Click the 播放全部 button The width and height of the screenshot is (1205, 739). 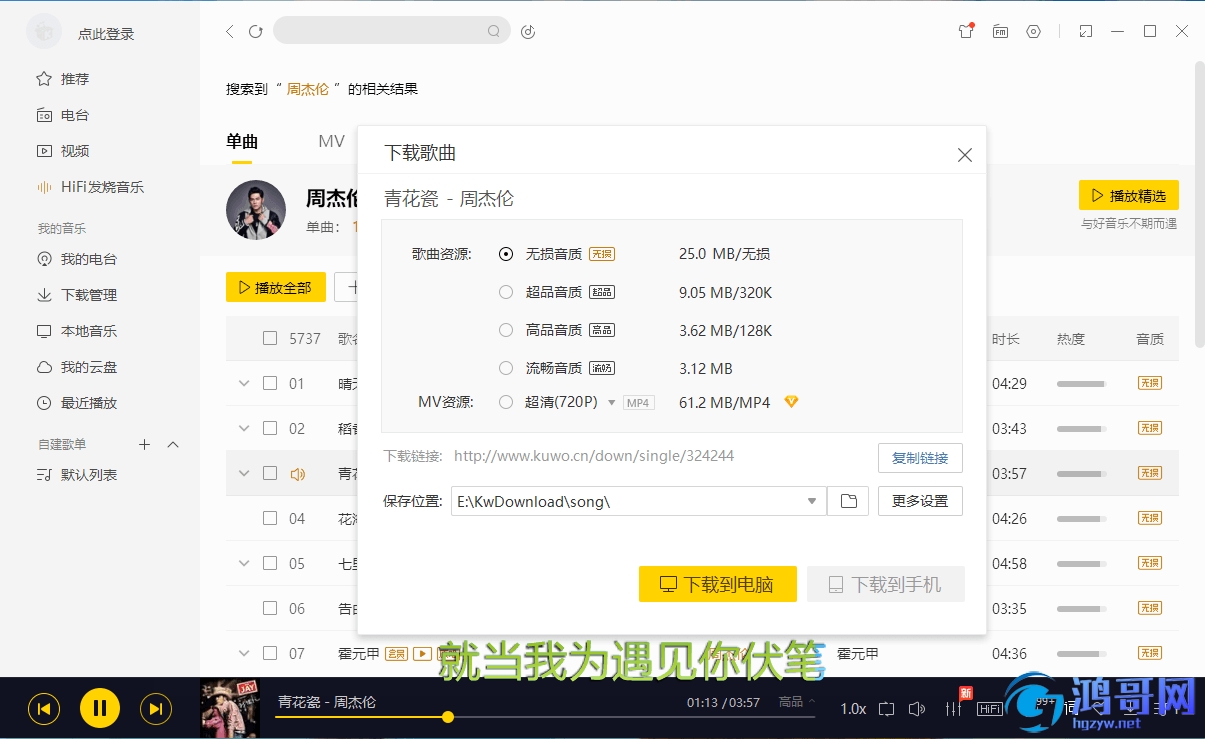276,287
